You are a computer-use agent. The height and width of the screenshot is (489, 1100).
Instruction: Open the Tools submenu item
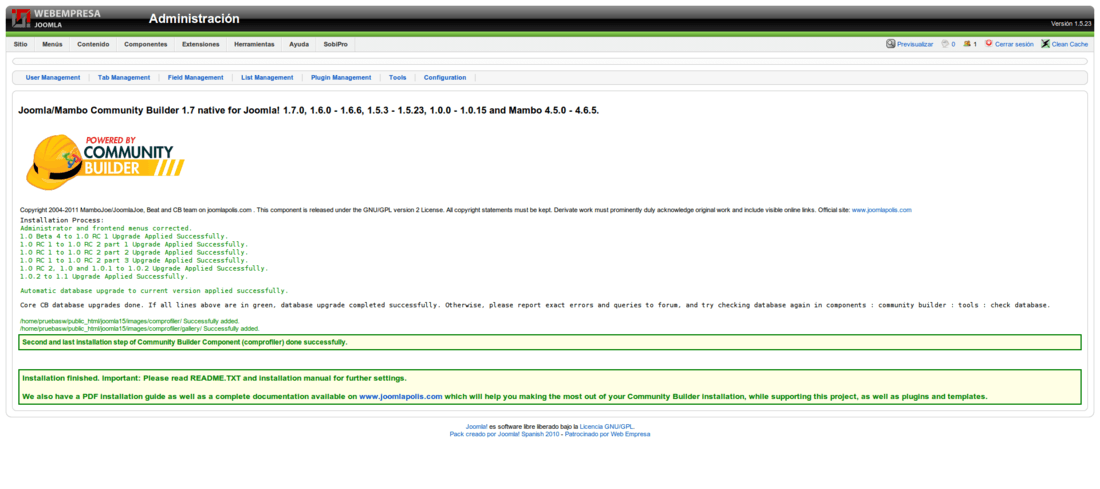398,78
